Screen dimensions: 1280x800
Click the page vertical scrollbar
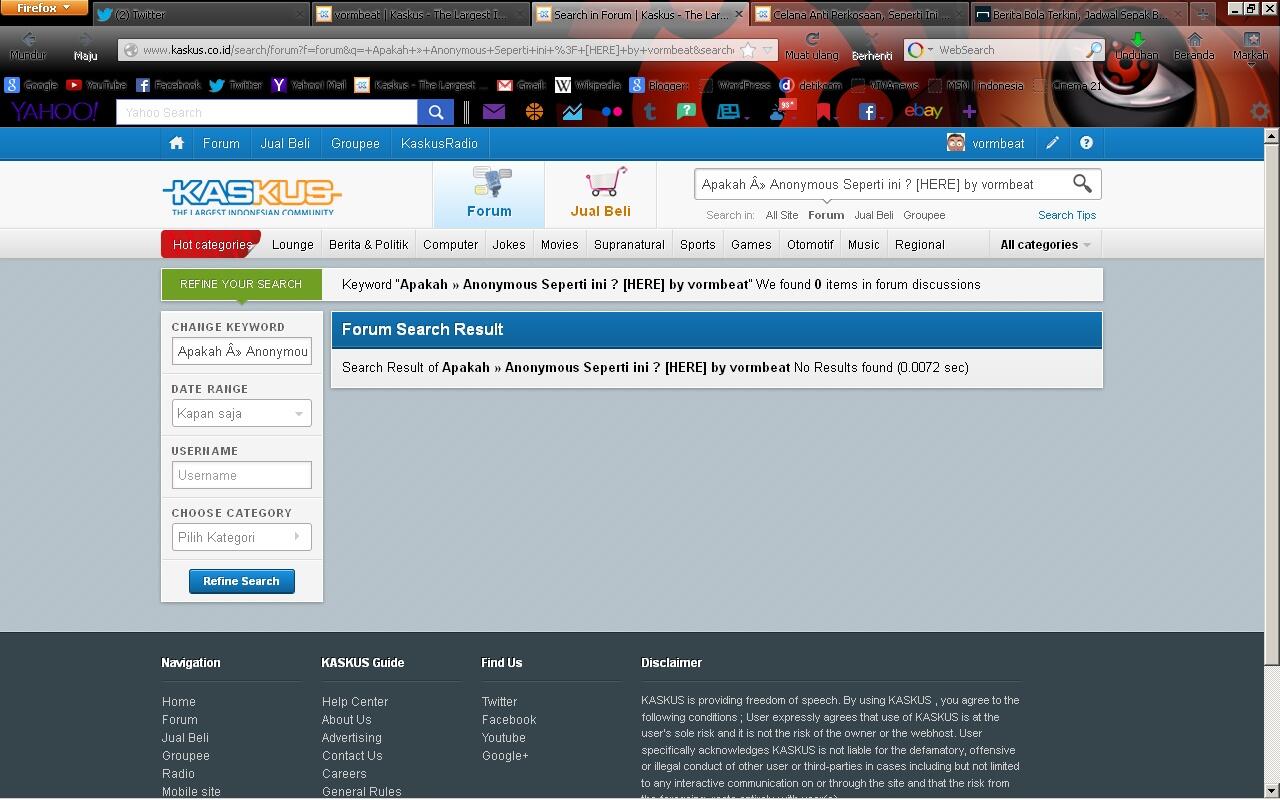coord(1272,463)
